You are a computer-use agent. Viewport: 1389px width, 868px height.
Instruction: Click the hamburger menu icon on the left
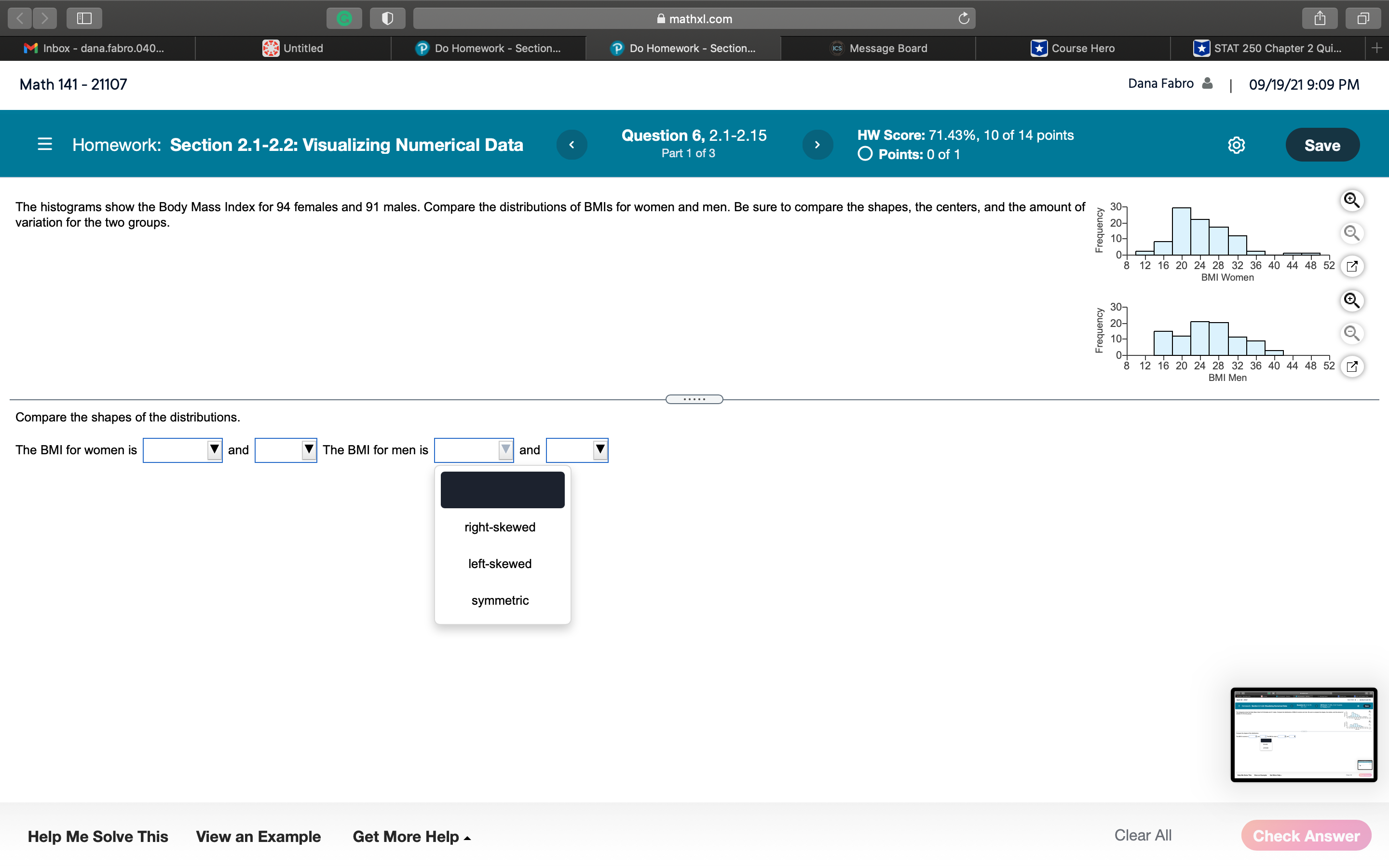[x=43, y=144]
